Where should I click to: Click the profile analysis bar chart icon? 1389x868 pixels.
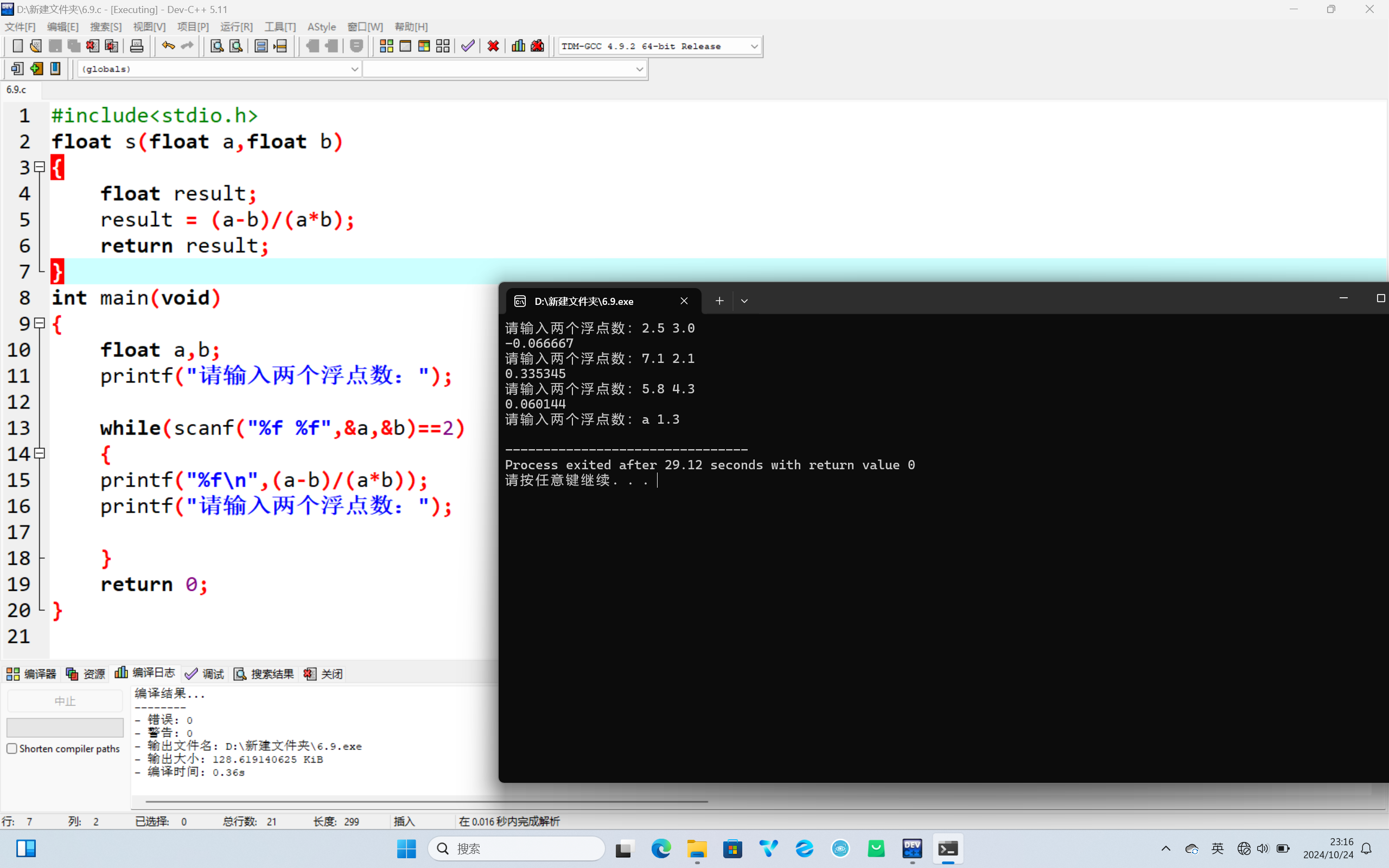(x=518, y=46)
